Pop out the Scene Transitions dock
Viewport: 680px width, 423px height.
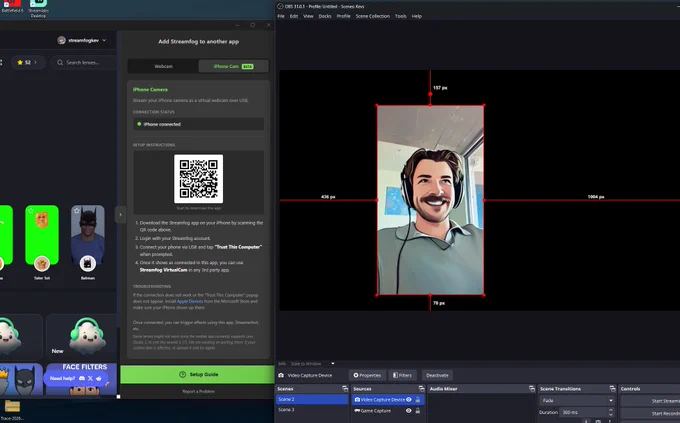pos(612,389)
